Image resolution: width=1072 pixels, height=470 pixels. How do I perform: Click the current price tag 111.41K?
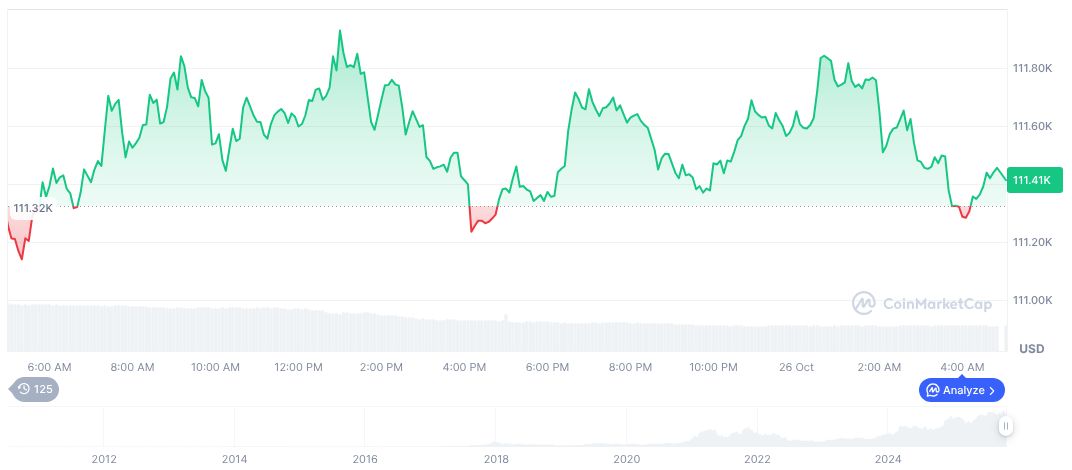pyautogui.click(x=1031, y=180)
